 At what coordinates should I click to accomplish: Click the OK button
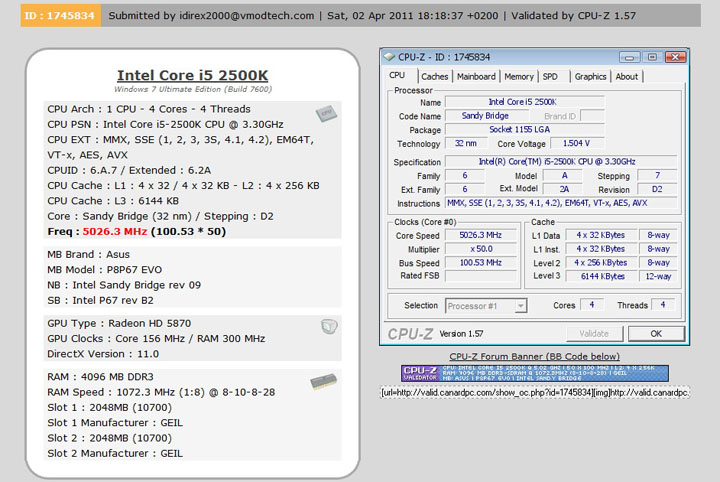[x=656, y=334]
